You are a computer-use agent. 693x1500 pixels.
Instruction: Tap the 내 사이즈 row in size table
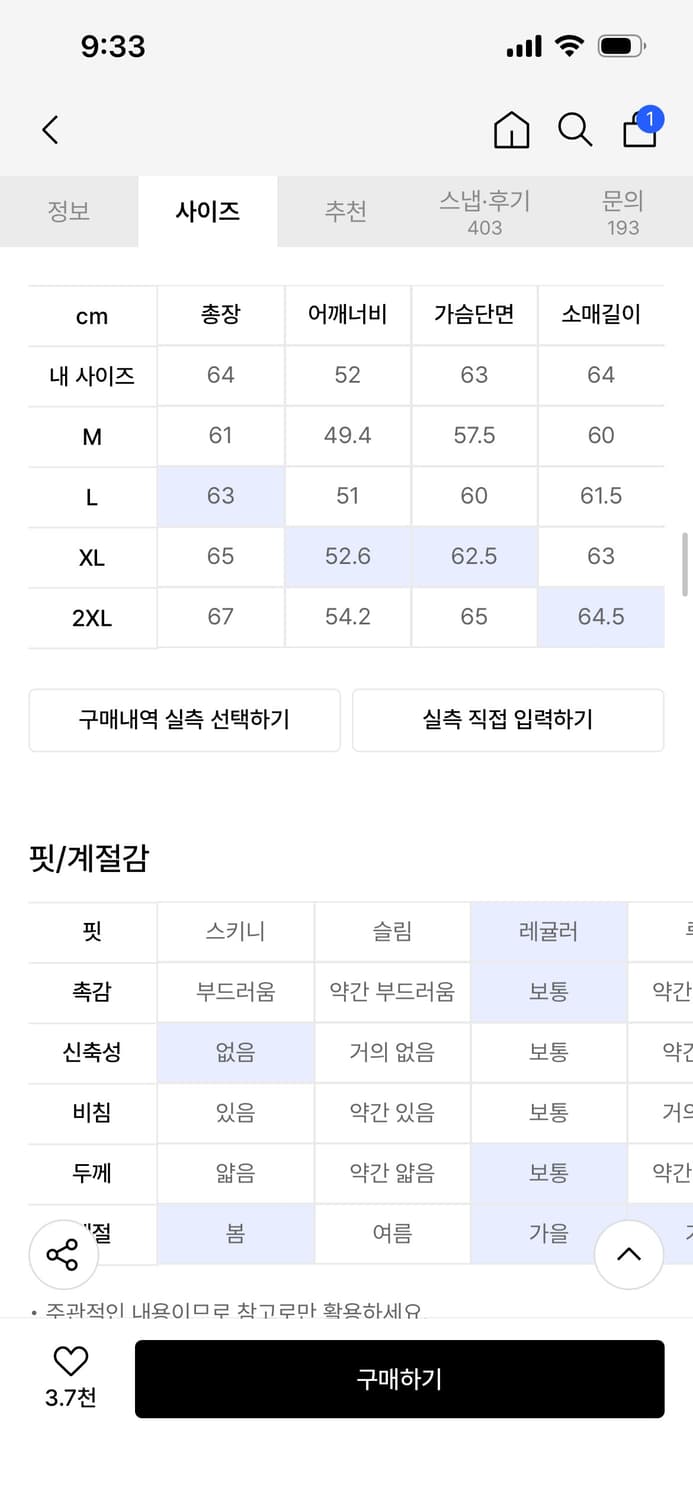pos(91,375)
